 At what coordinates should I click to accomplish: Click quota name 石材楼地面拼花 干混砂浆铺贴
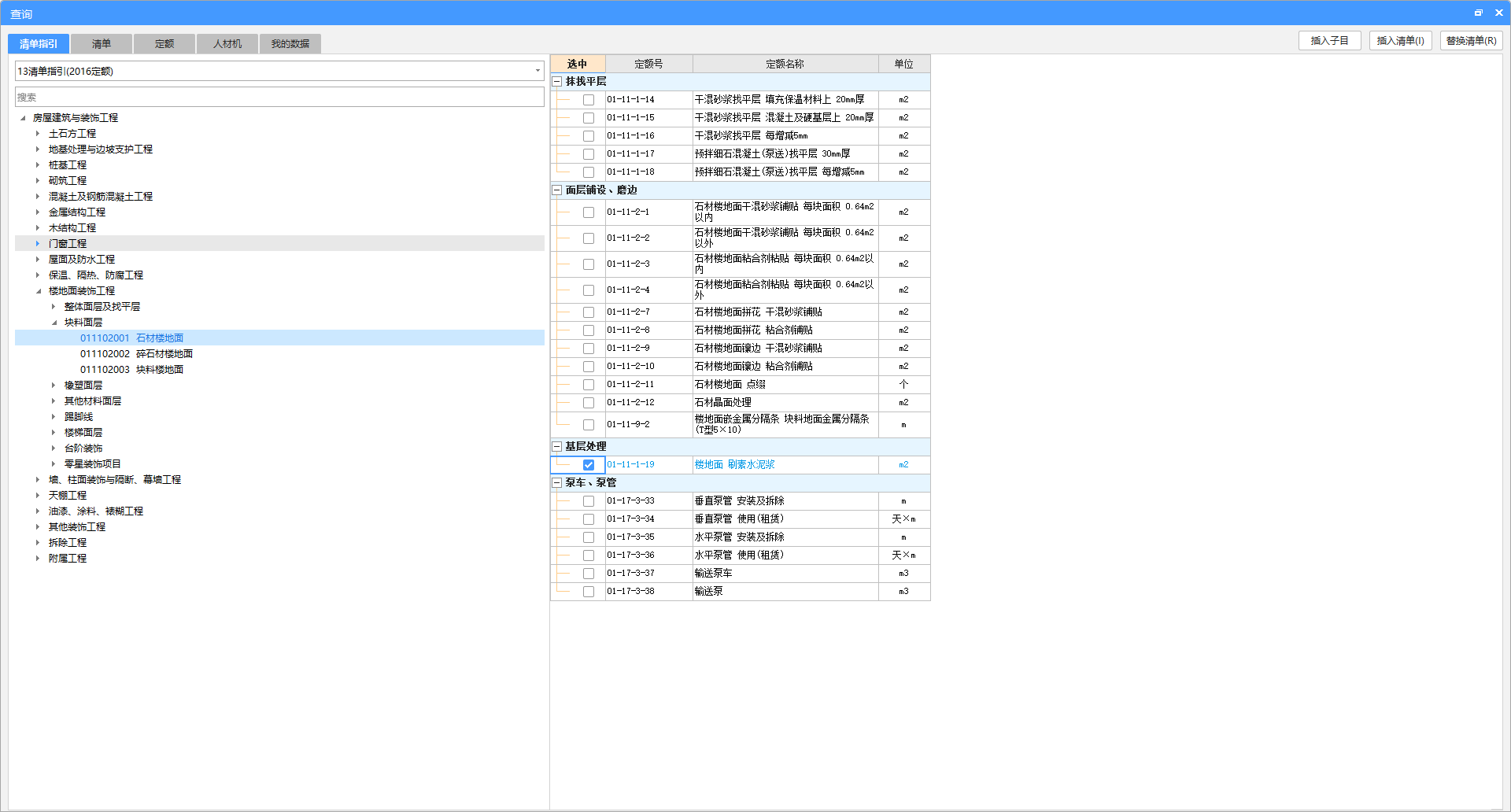click(x=759, y=312)
